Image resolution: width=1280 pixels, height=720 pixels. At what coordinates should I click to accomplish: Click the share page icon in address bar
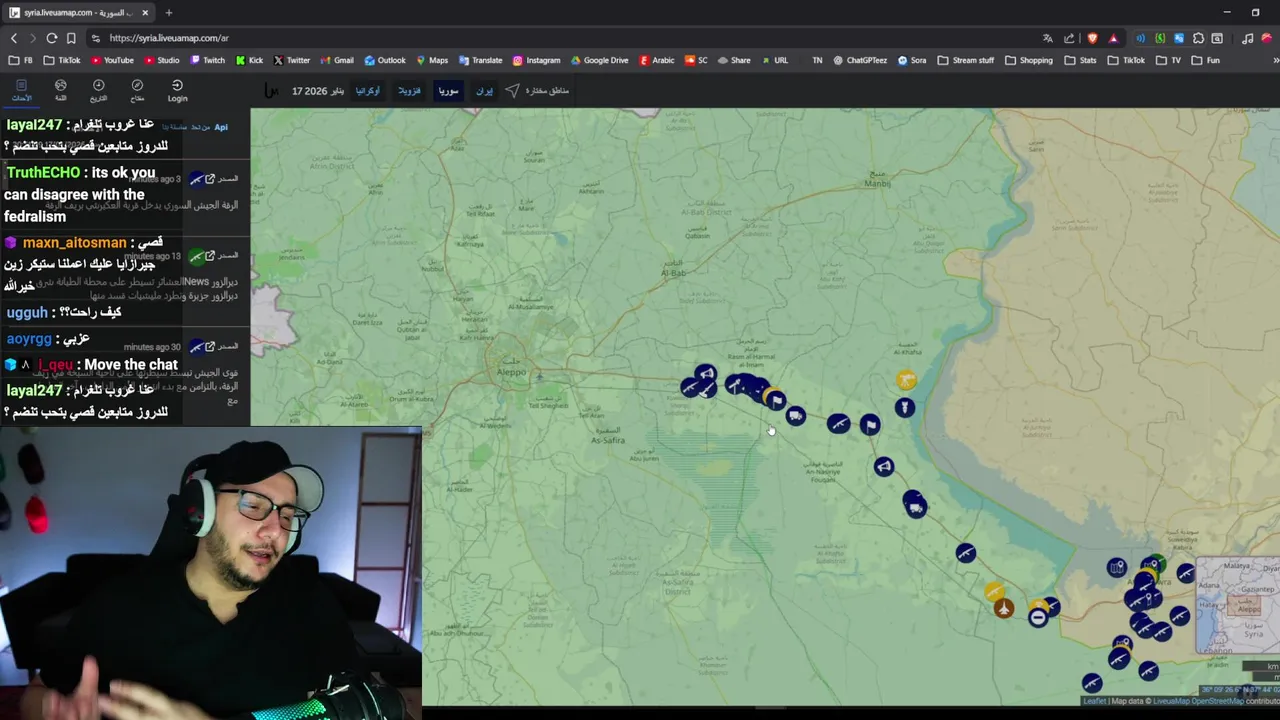point(1069,38)
